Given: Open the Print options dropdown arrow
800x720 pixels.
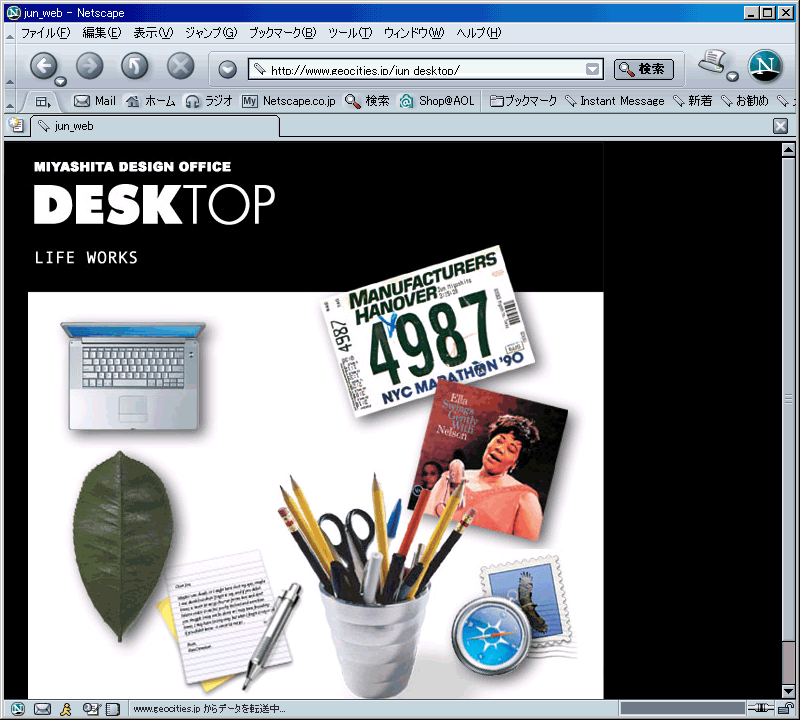Looking at the screenshot, I should click(733, 77).
